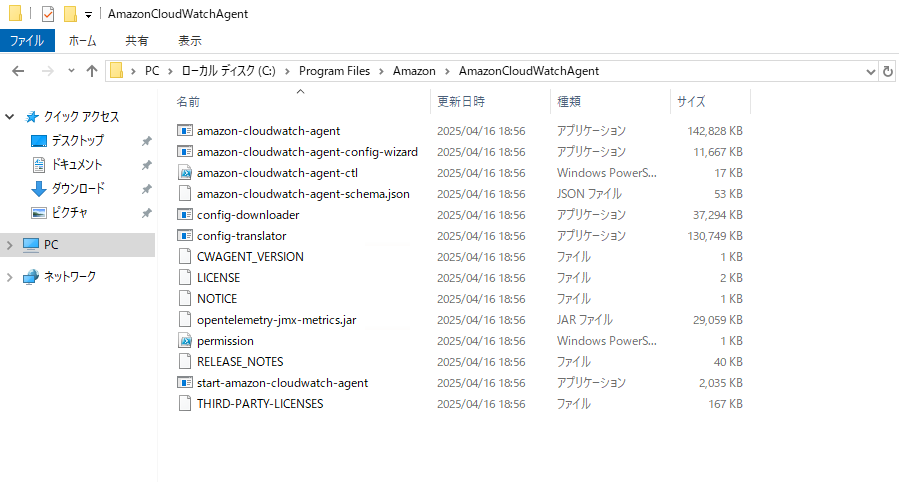Click the Network (ネットワーク) icon in sidebar
The width and height of the screenshot is (899, 482).
coord(31,277)
